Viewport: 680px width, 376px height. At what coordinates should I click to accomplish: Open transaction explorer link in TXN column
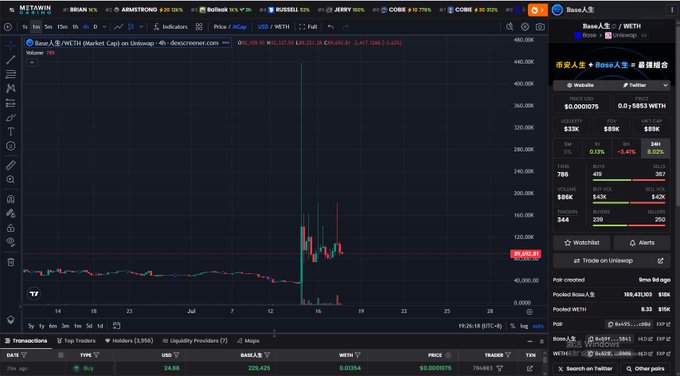click(530, 368)
